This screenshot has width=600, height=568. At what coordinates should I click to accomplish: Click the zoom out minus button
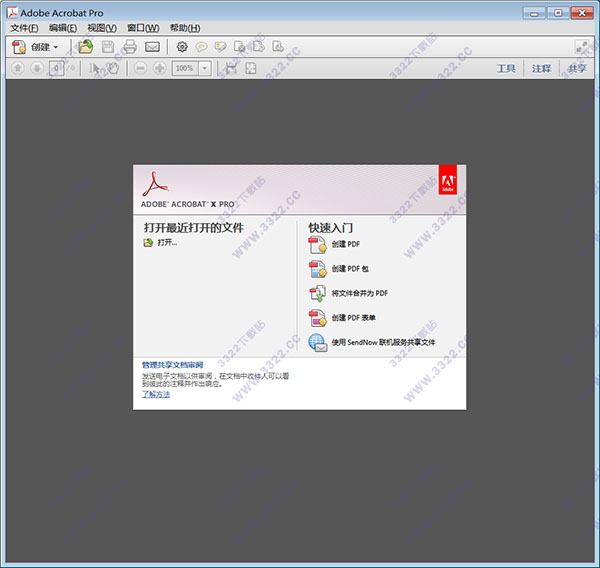pyautogui.click(x=140, y=69)
